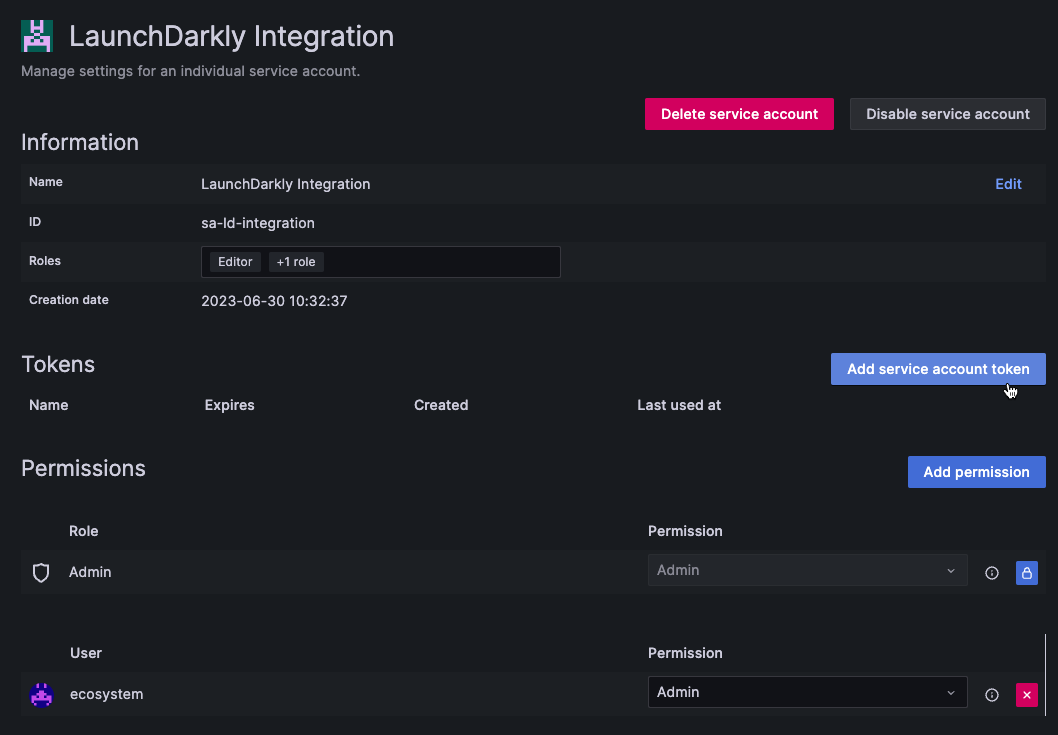Click the Admin role name text

90,572
